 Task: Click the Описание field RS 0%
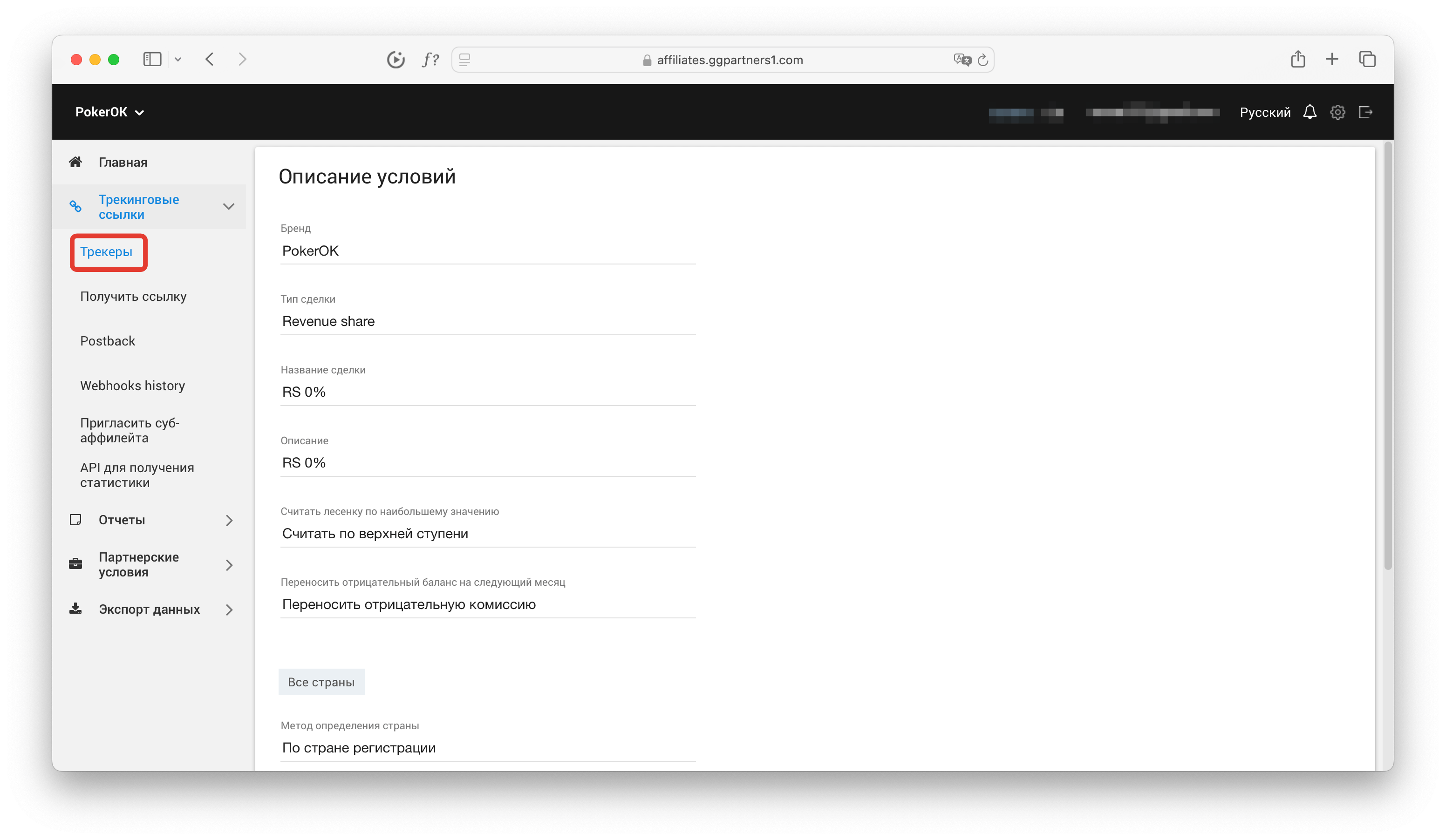(x=488, y=463)
